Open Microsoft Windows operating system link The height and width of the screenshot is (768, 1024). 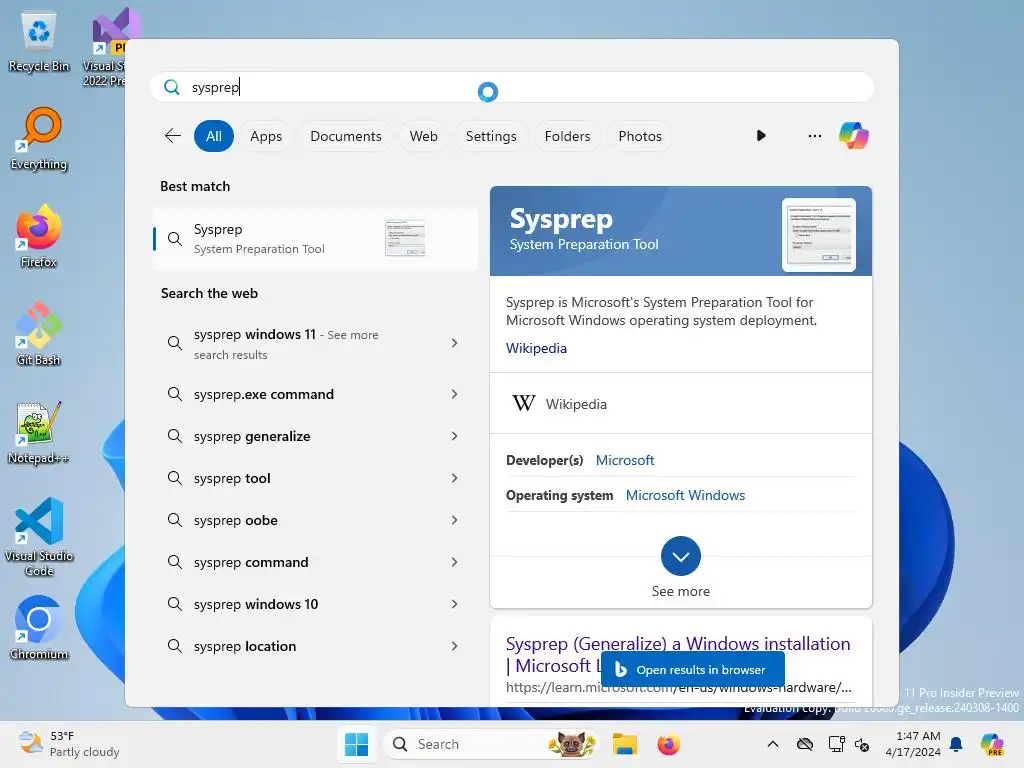(685, 495)
